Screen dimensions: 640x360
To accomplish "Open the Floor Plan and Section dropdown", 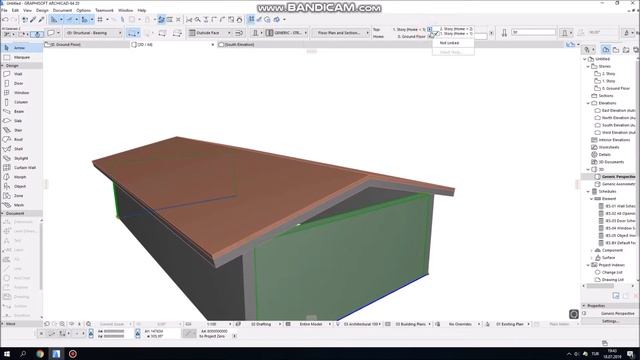I will [341, 33].
